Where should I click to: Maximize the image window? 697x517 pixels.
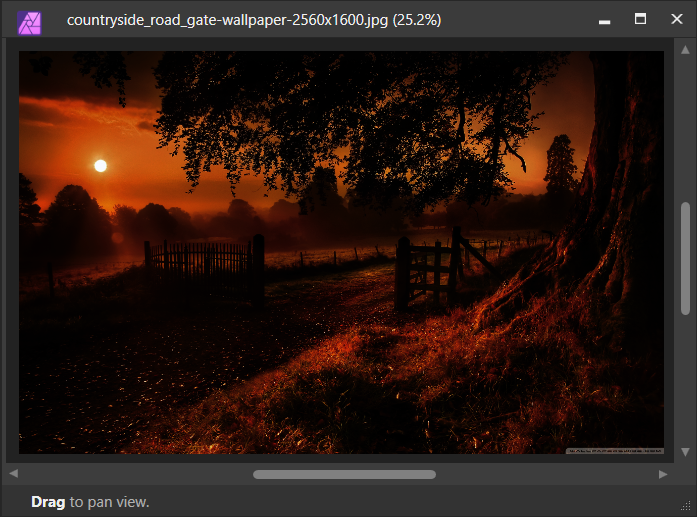pyautogui.click(x=641, y=19)
